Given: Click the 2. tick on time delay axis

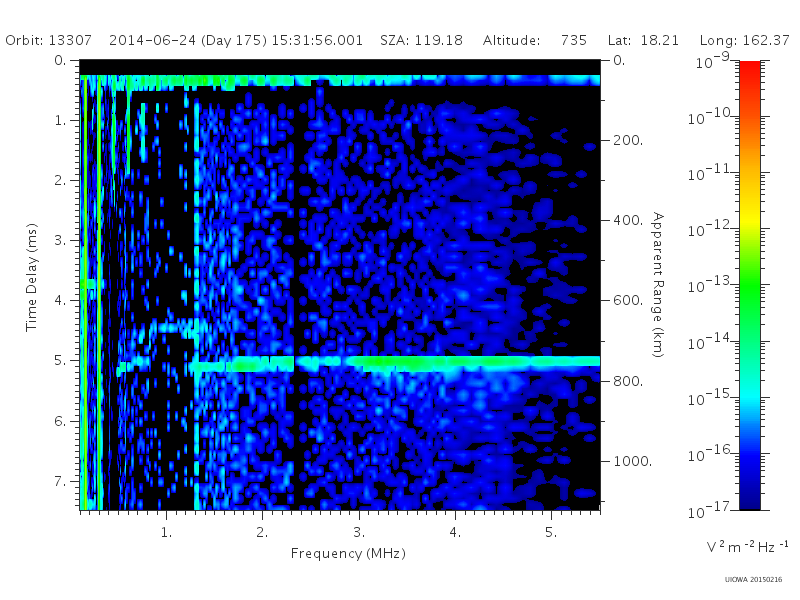Looking at the screenshot, I should pos(60,181).
